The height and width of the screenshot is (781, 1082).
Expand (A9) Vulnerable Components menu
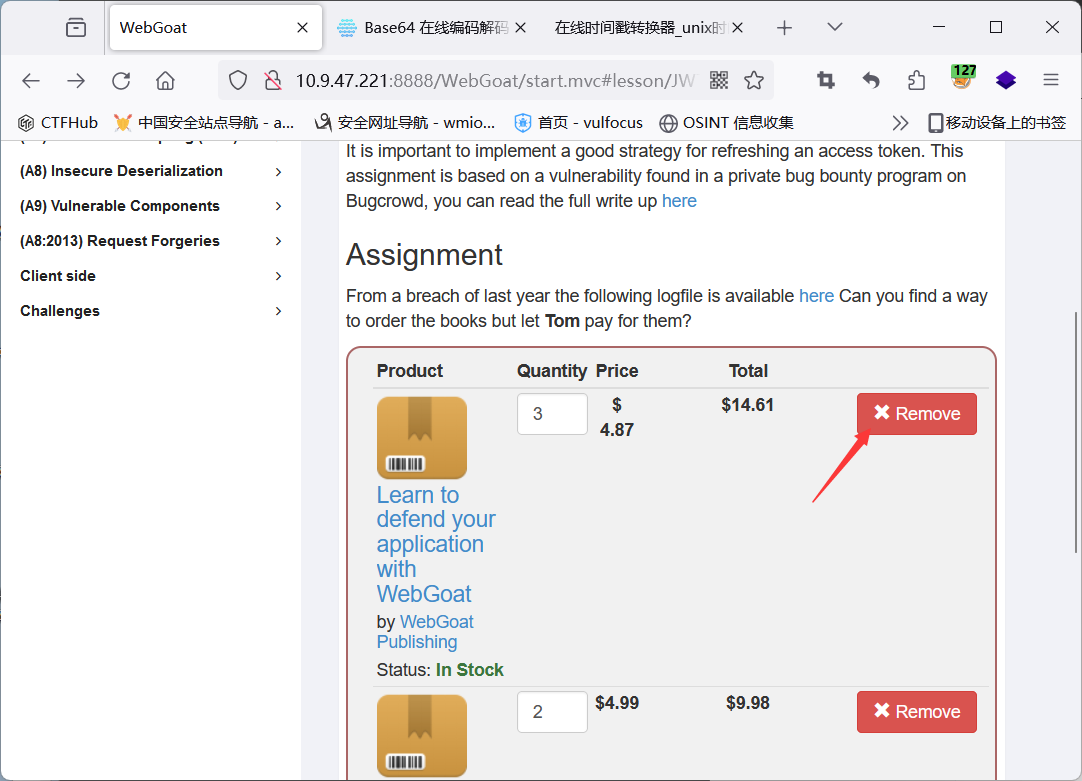[x=150, y=206]
